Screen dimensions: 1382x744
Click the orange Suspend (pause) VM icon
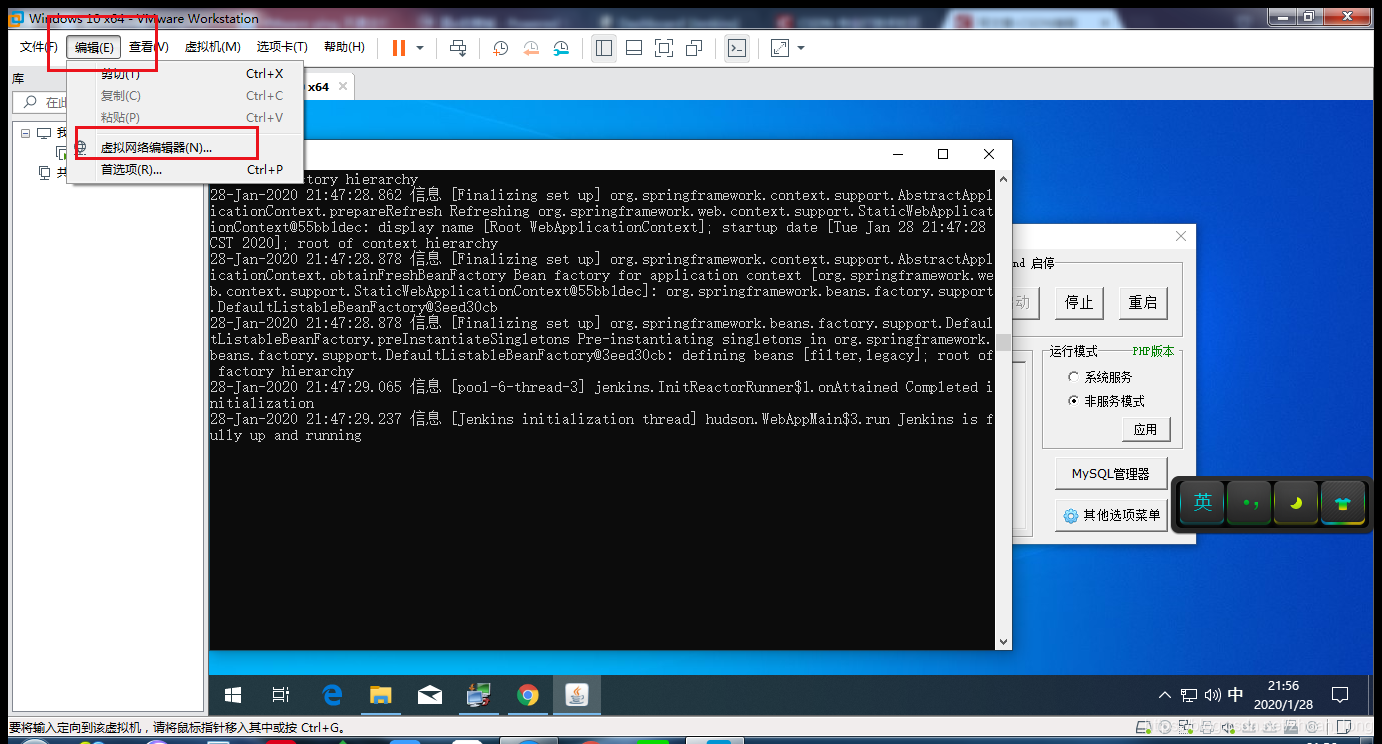click(x=399, y=48)
